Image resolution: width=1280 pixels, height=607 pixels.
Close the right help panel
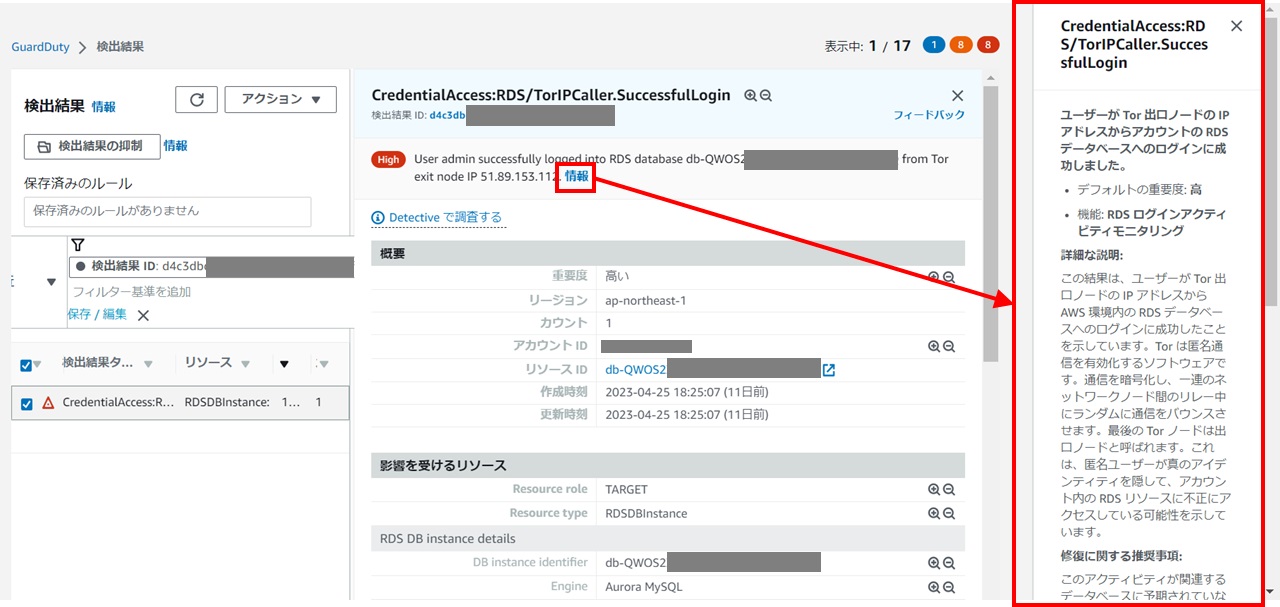click(1236, 26)
